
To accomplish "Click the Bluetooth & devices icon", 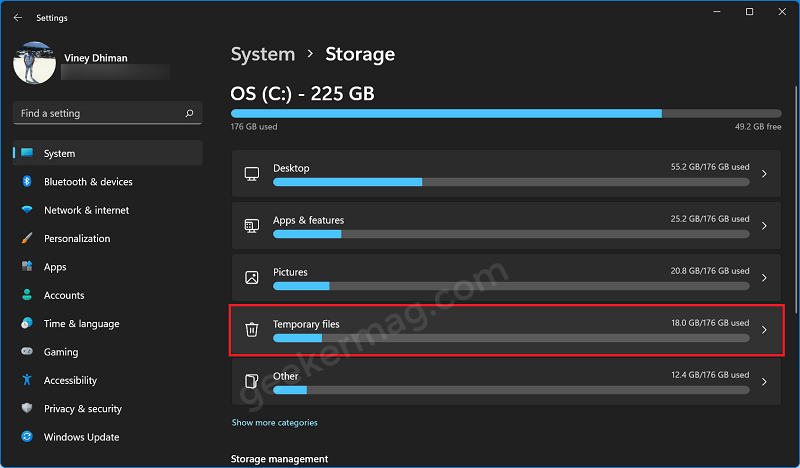I will [27, 182].
